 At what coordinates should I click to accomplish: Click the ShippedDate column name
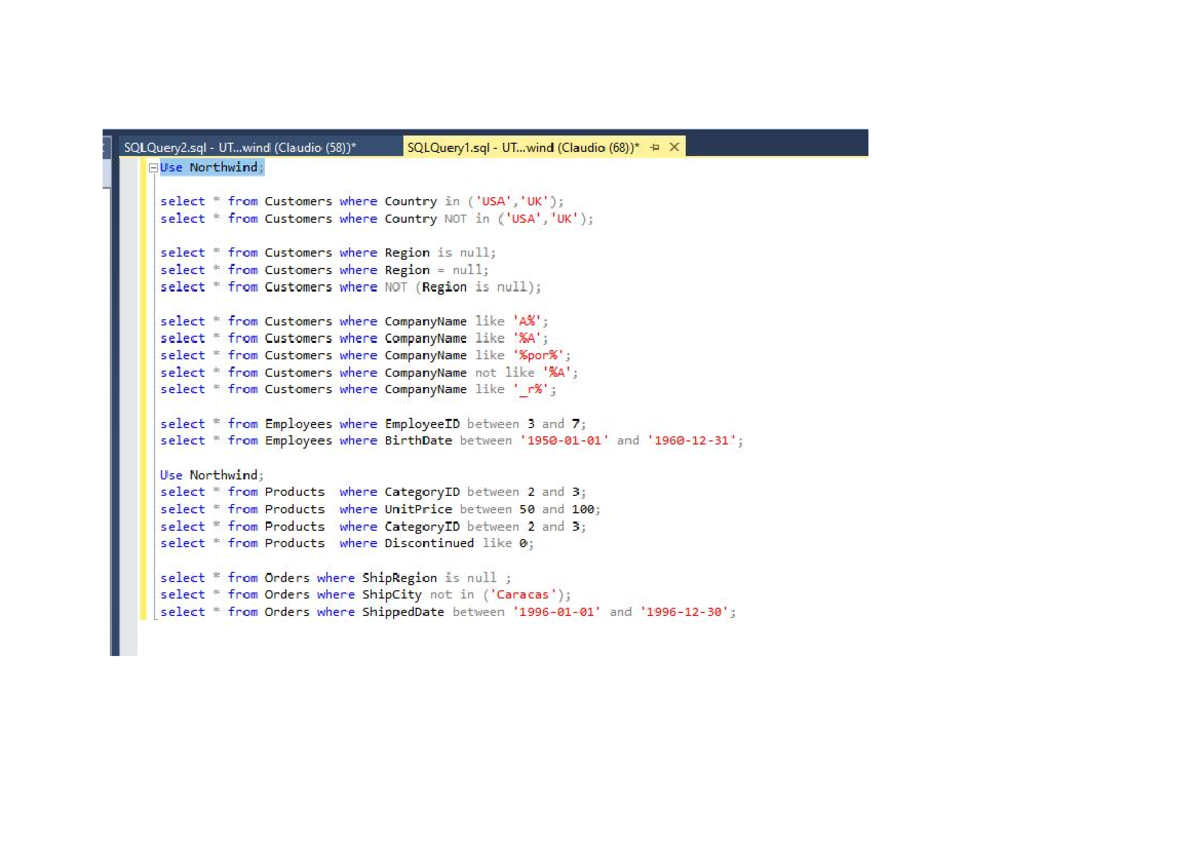tap(403, 612)
